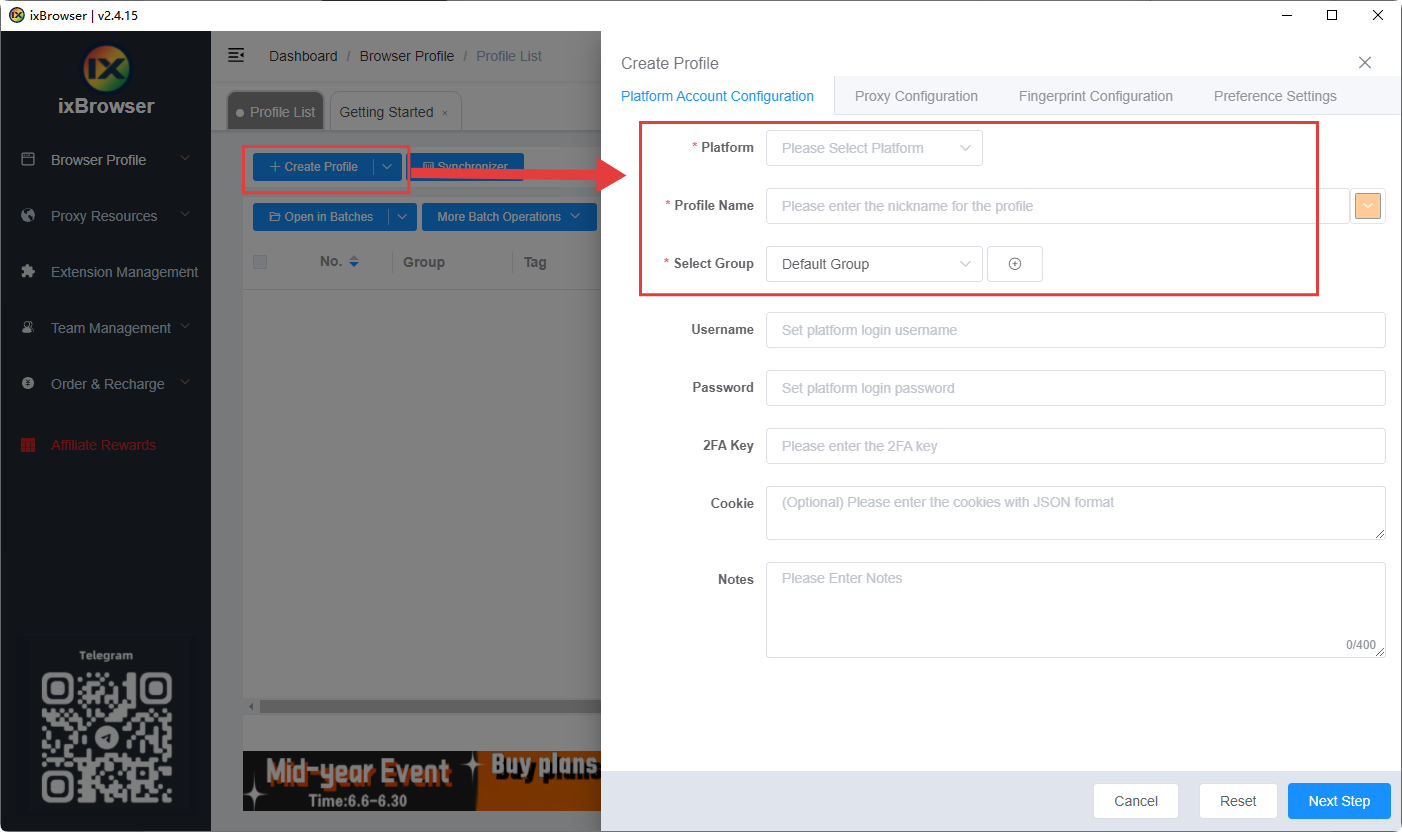Viewport: 1402px width, 832px height.
Task: Toggle the select-all profiles checkbox
Action: click(260, 262)
